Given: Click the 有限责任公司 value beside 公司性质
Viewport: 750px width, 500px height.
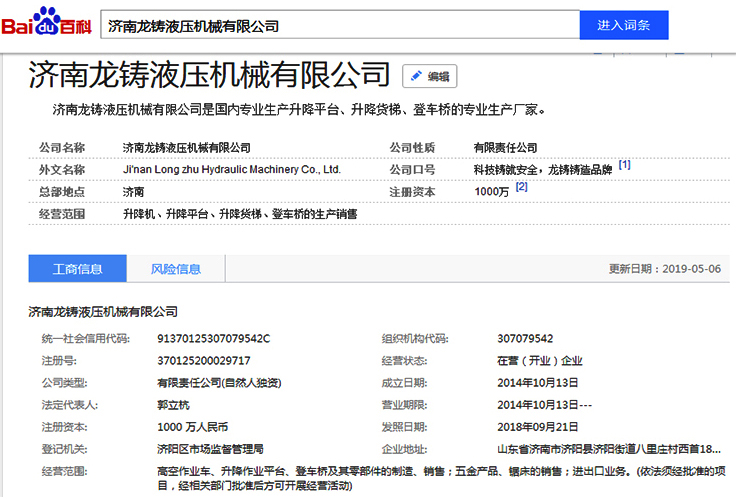Looking at the screenshot, I should point(505,147).
